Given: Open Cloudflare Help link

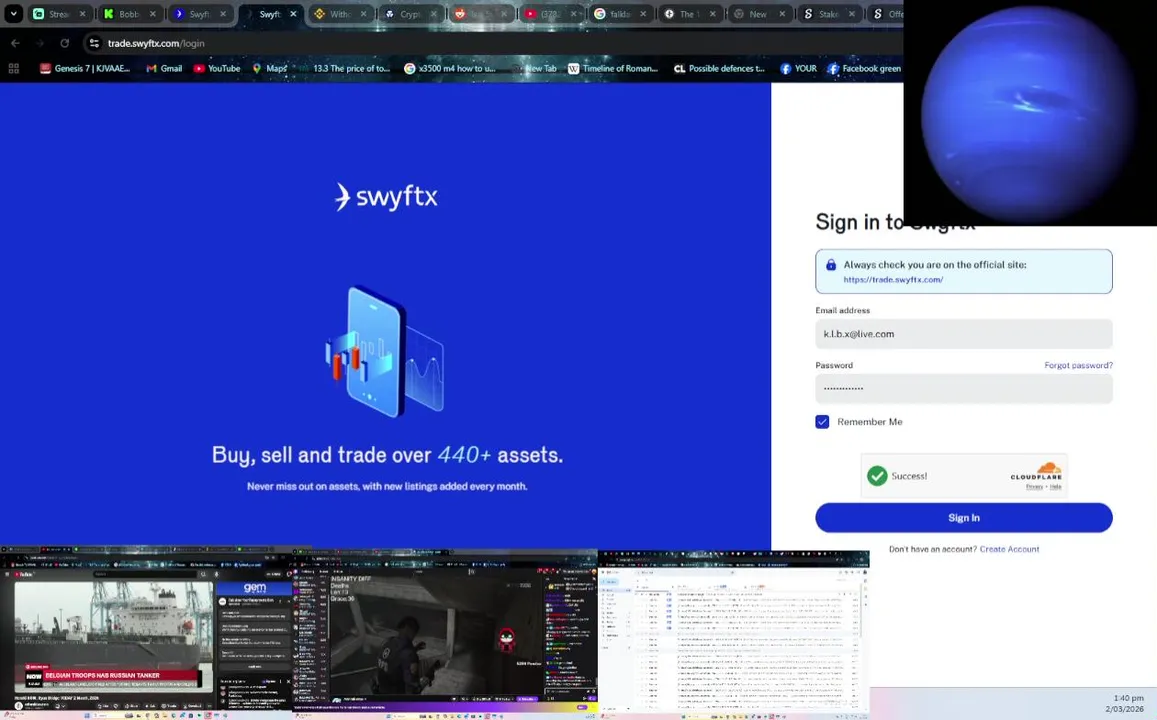Looking at the screenshot, I should tap(1056, 487).
